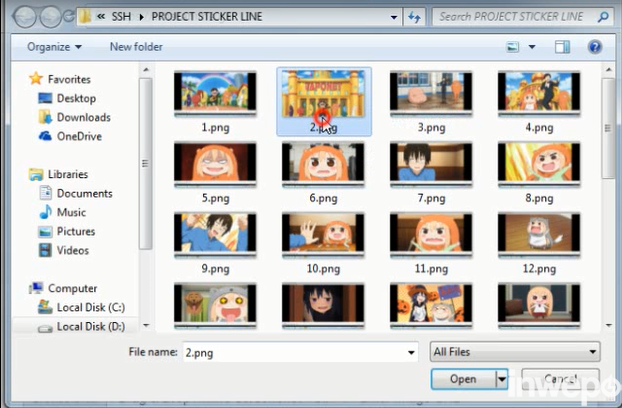
Task: Select Pictures under Libraries
Action: pyautogui.click(x=76, y=231)
